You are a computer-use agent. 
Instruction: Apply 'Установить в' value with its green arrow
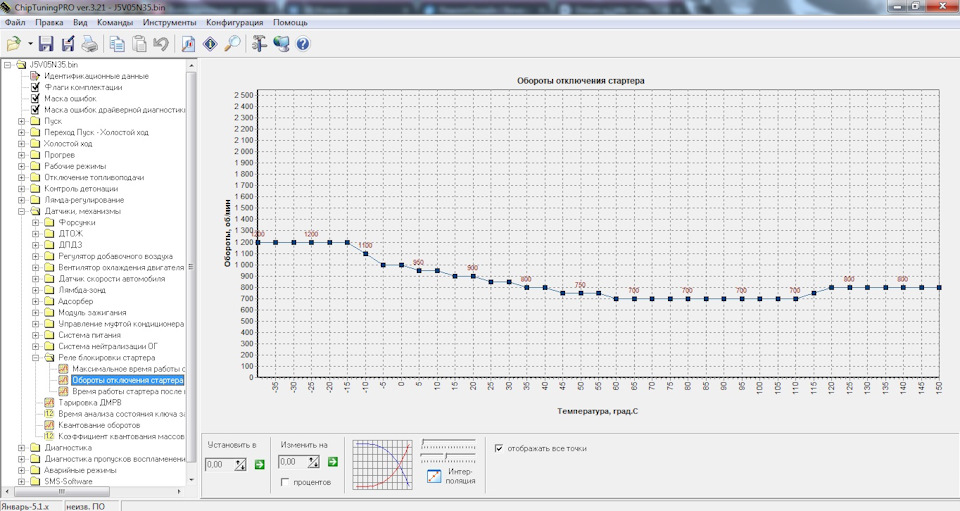(x=260, y=464)
